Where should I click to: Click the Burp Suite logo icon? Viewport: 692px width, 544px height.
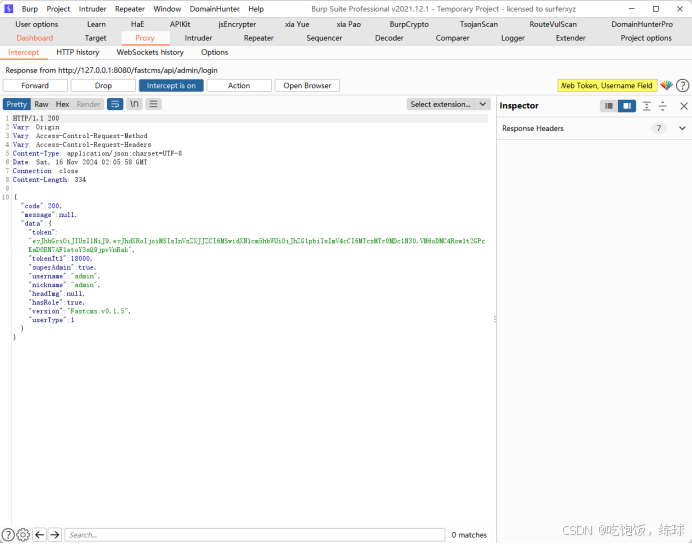pyautogui.click(x=8, y=9)
